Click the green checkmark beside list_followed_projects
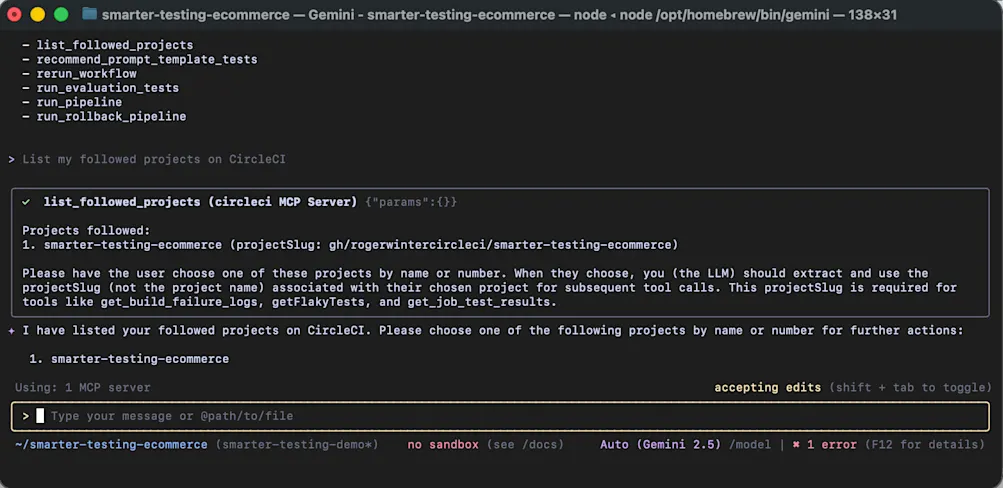 (26, 202)
